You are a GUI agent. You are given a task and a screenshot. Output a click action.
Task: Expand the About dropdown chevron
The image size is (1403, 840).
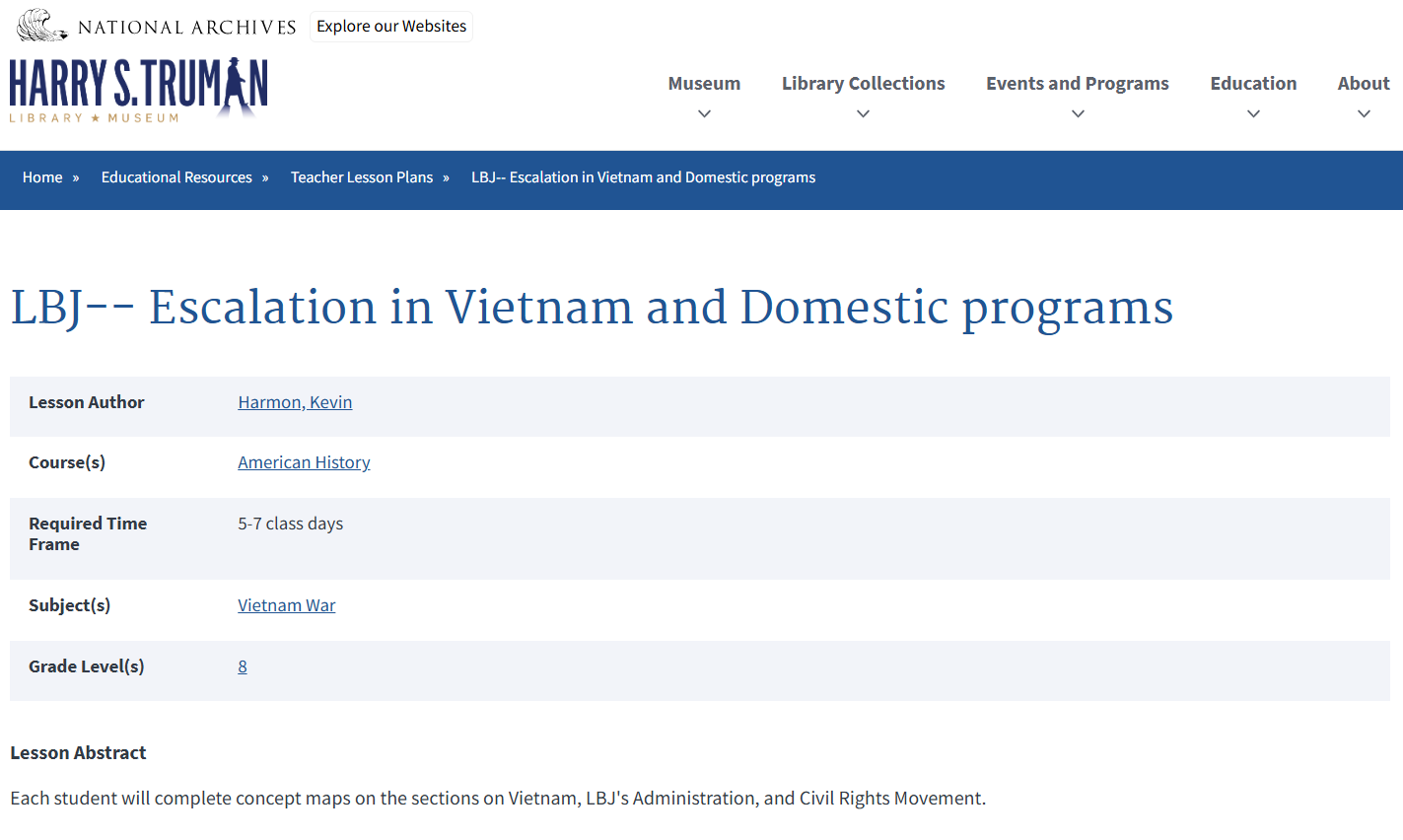1364,114
